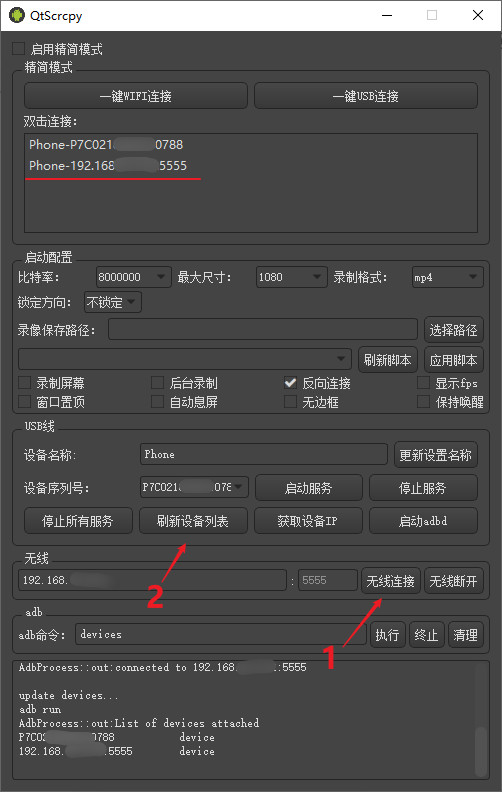Viewport: 502px width, 792px height.
Task: Click in the 录像保存路径 input field
Action: point(263,329)
